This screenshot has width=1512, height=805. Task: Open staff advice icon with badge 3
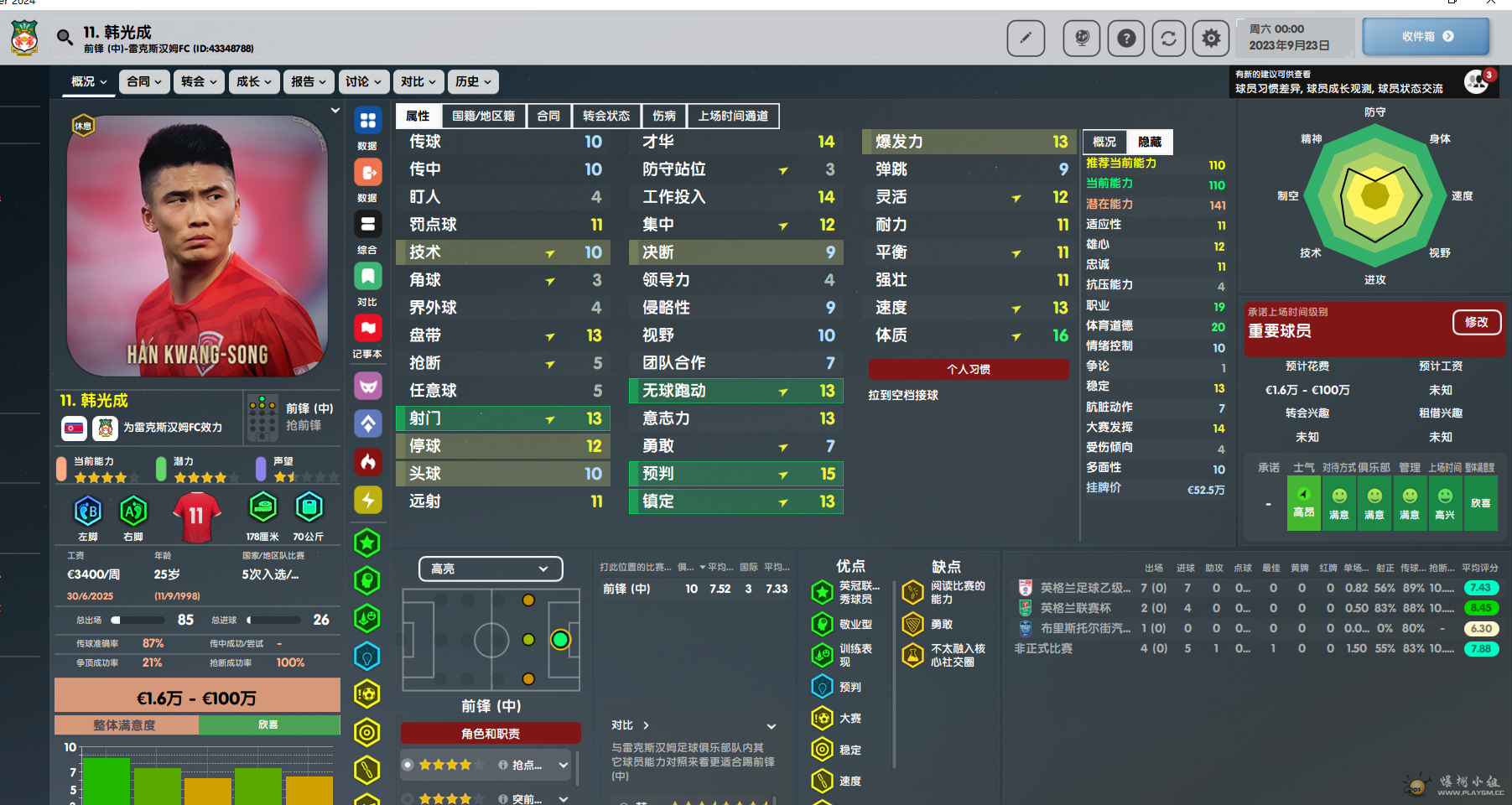click(1477, 81)
